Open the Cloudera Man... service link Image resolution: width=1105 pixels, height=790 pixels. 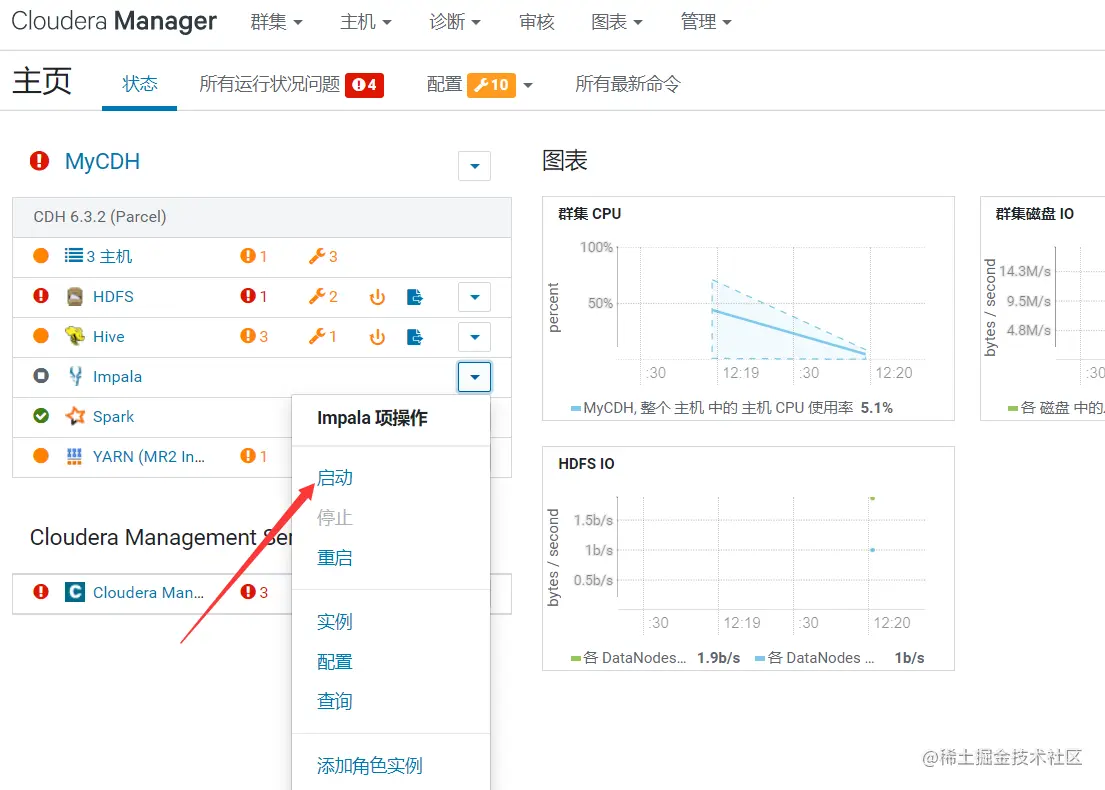pos(148,593)
